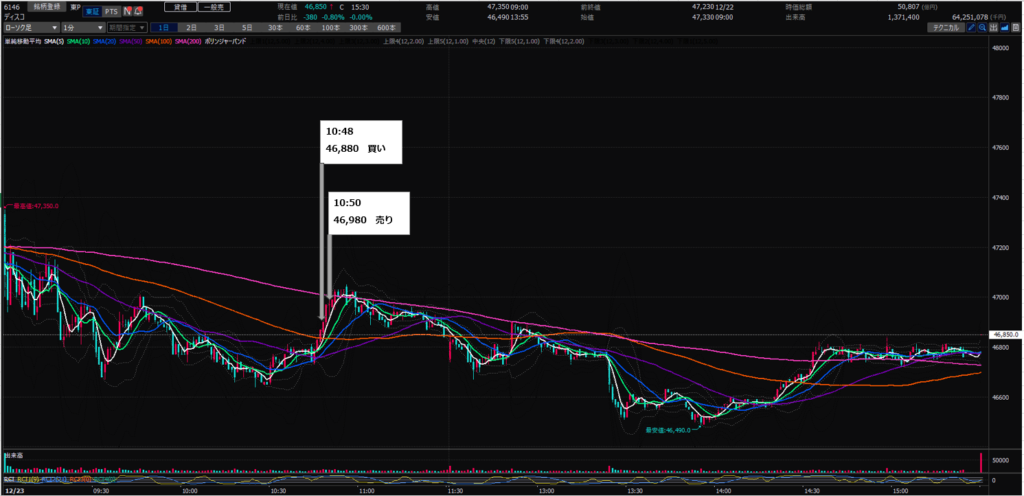Screen dimensions: 1024x496
Task: Click the document list icon at far right
Action: point(1015,28)
